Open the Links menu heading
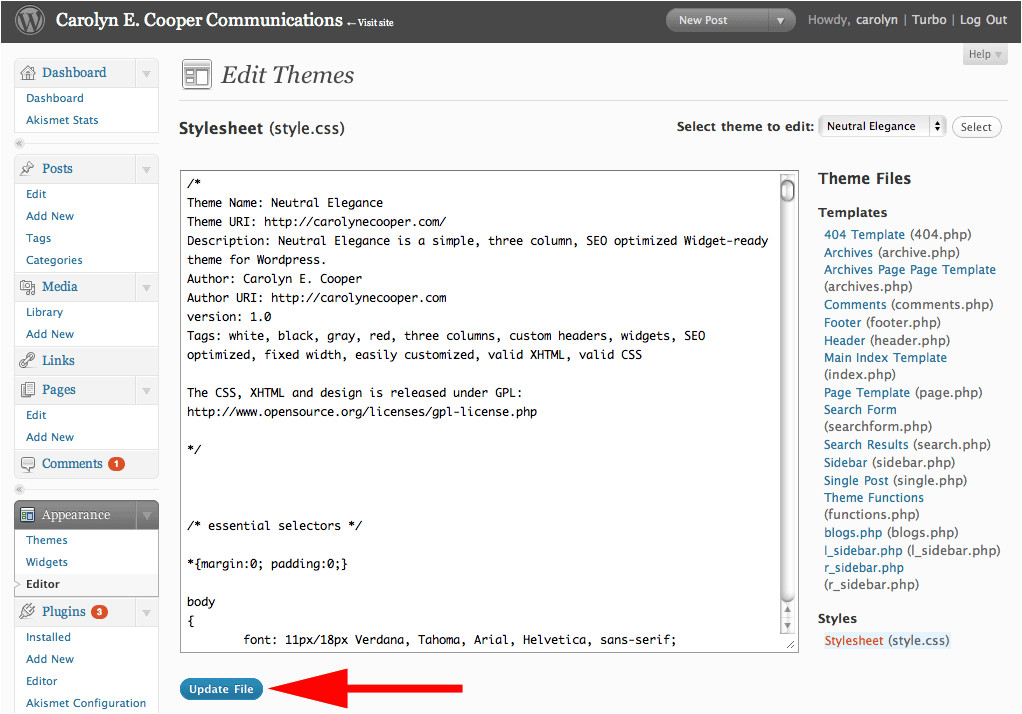Image resolution: width=1022 pixels, height=714 pixels. pos(59,360)
